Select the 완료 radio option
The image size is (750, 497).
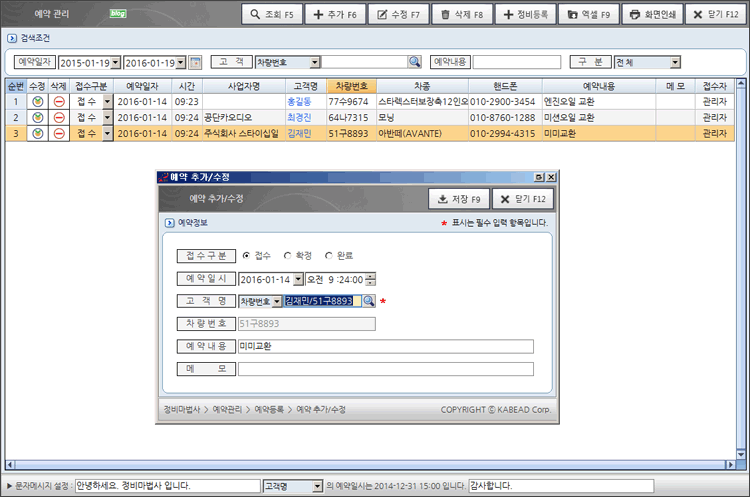point(329,255)
